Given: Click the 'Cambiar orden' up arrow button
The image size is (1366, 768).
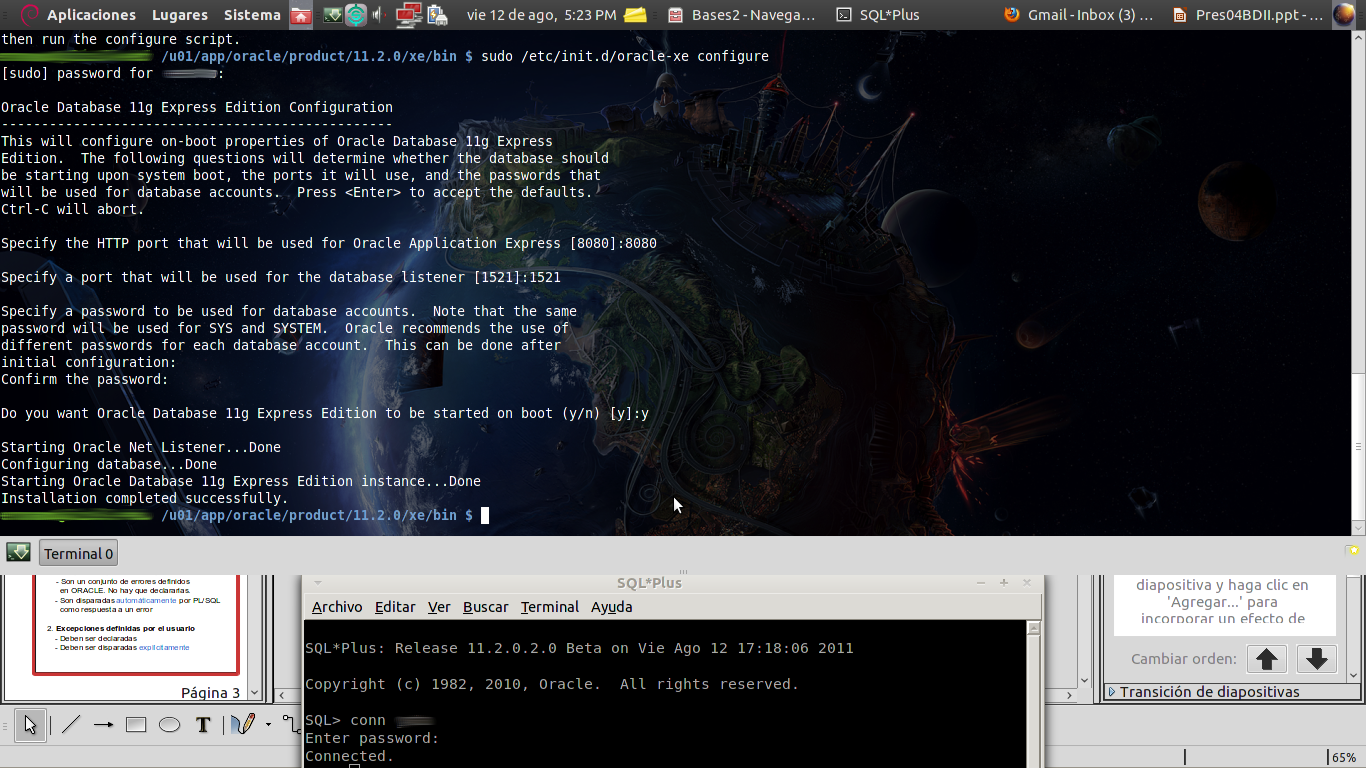Looking at the screenshot, I should coord(1267,658).
